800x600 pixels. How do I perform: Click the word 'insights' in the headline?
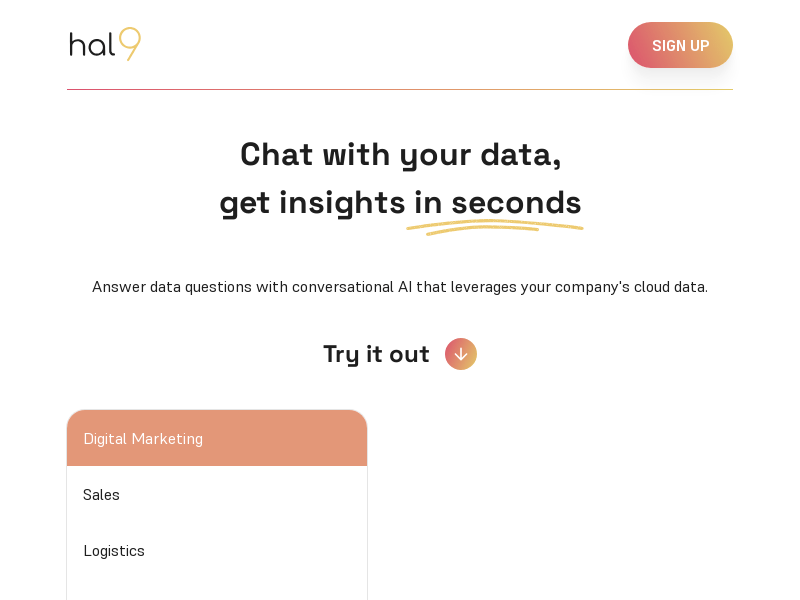pos(342,203)
